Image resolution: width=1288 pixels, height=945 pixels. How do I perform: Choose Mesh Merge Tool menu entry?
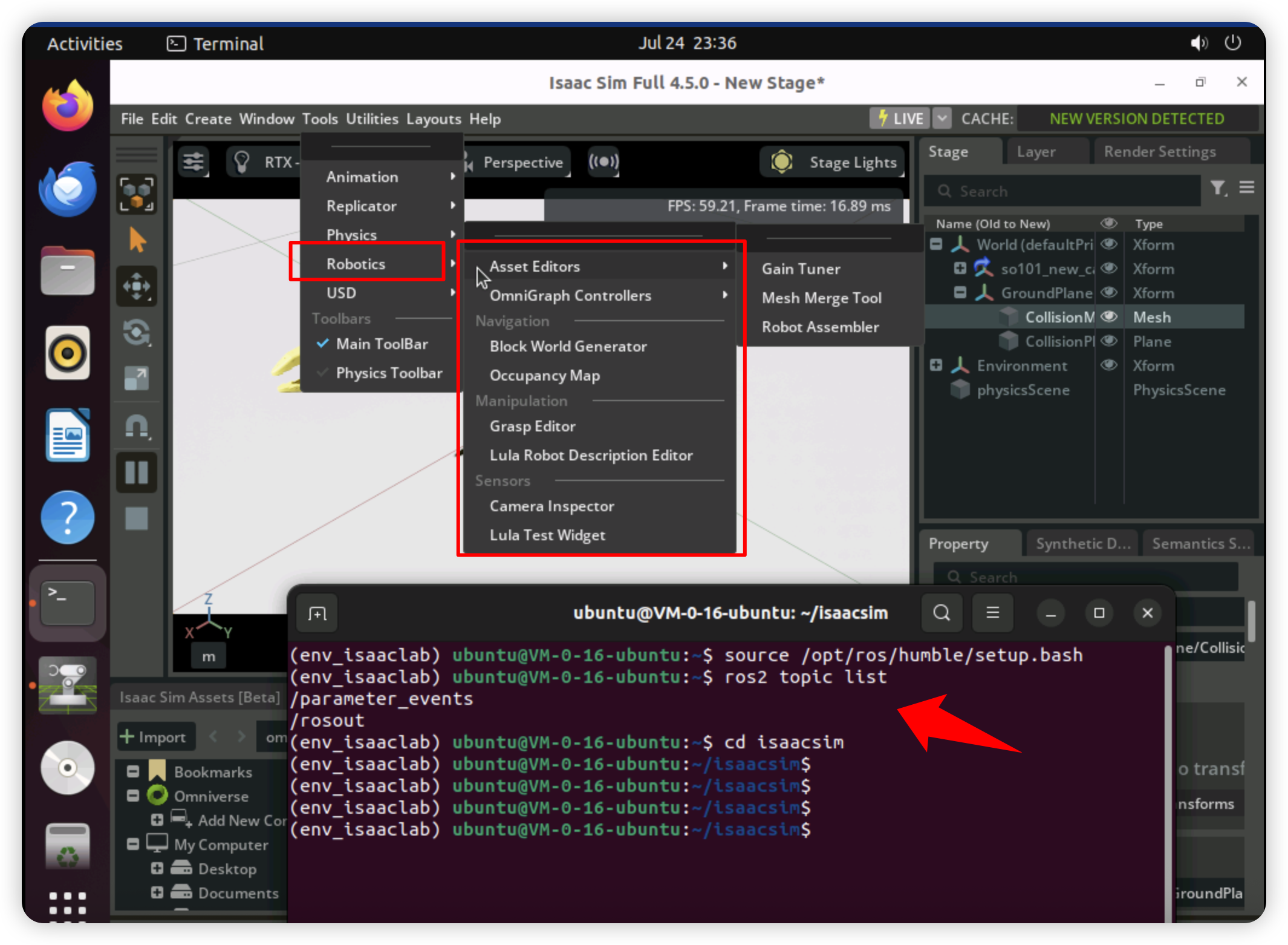coord(821,298)
